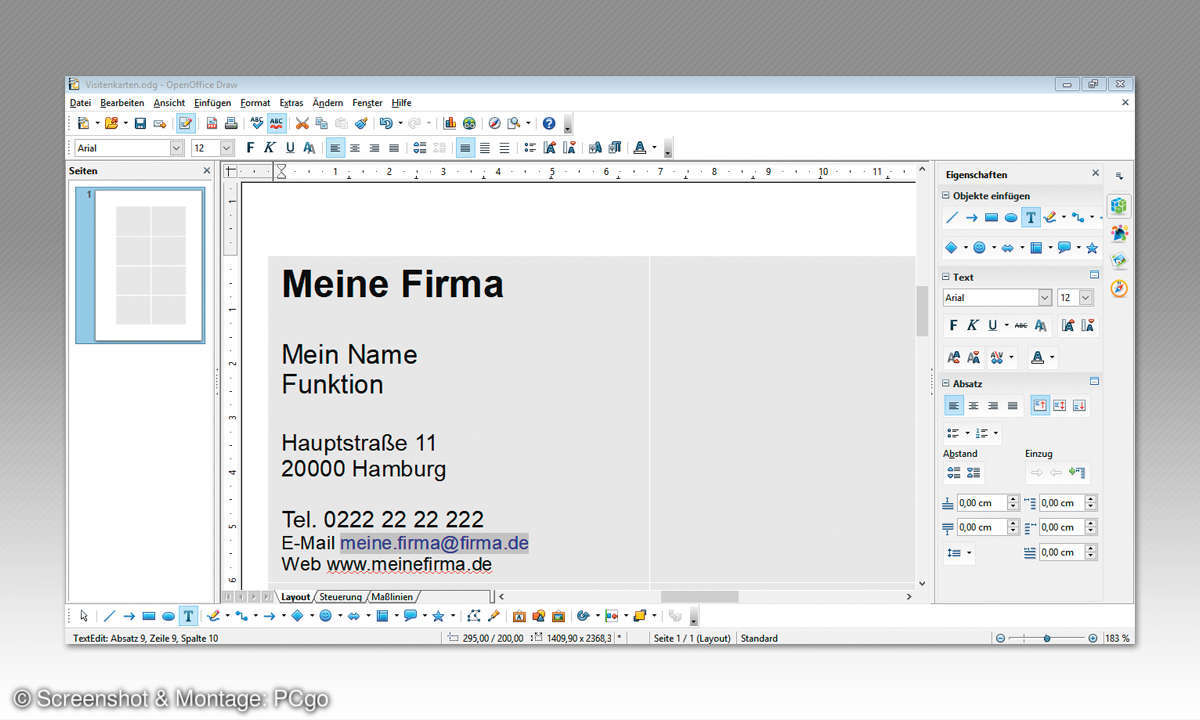Close the Eigenschaften sidebar panel
The image size is (1200, 720).
(1095, 173)
